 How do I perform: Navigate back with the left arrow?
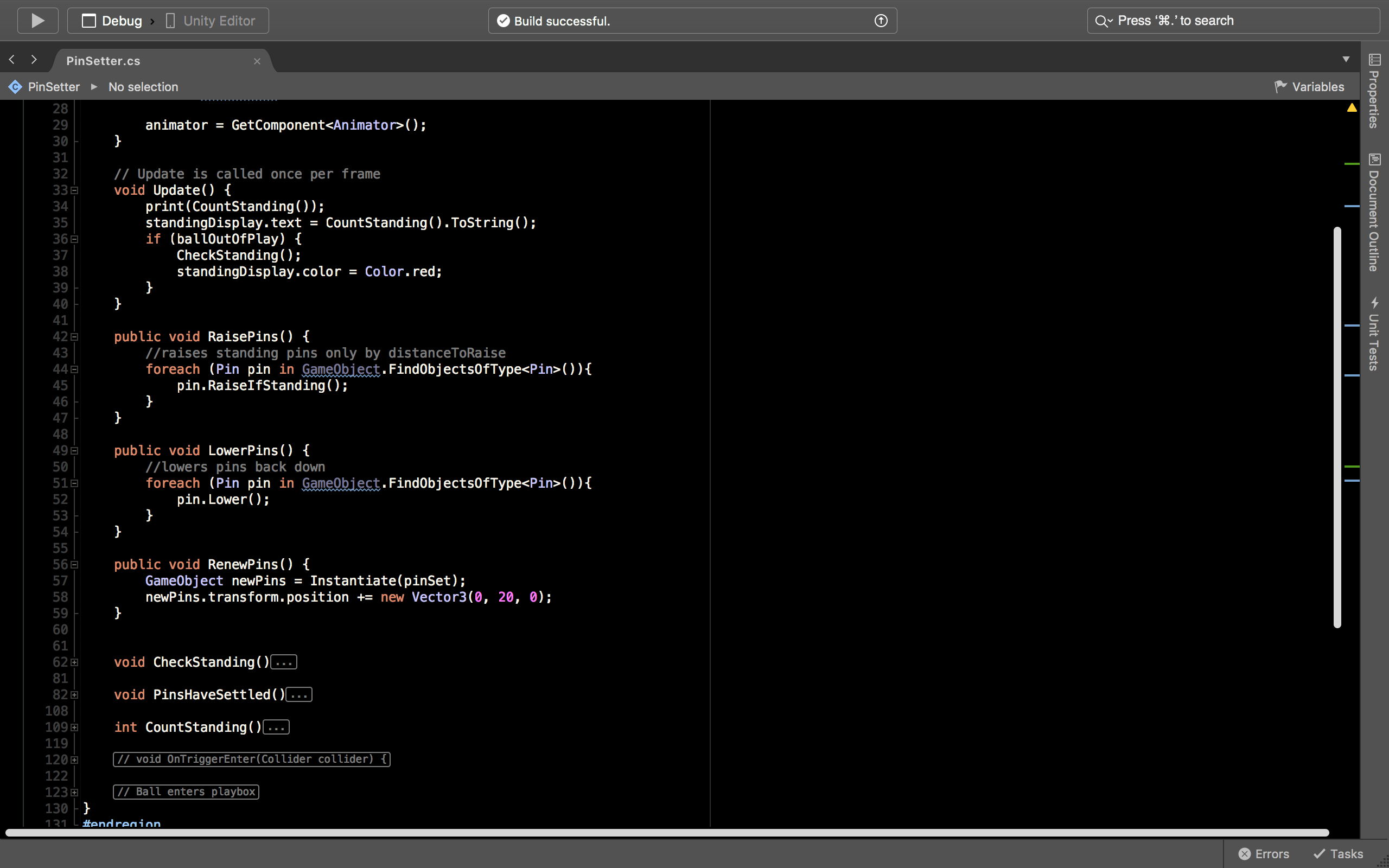[x=11, y=60]
